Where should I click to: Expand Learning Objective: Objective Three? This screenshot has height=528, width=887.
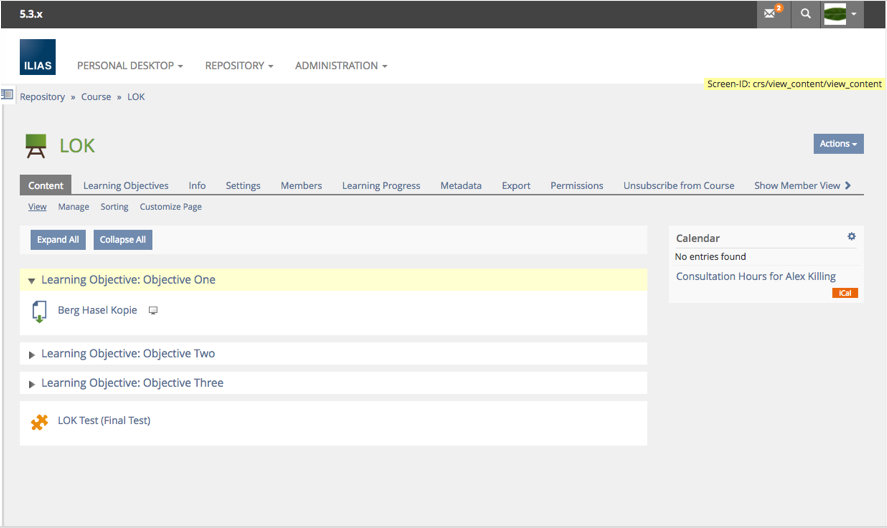pos(32,384)
